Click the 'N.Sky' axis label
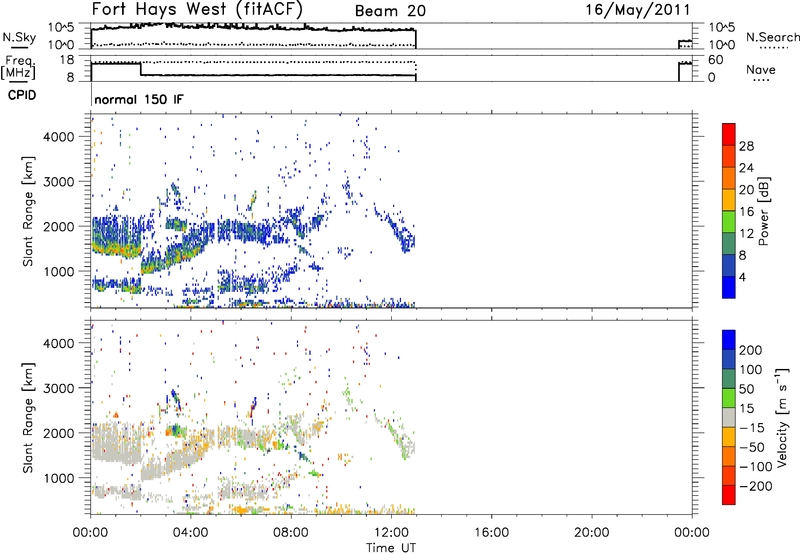 pos(19,37)
